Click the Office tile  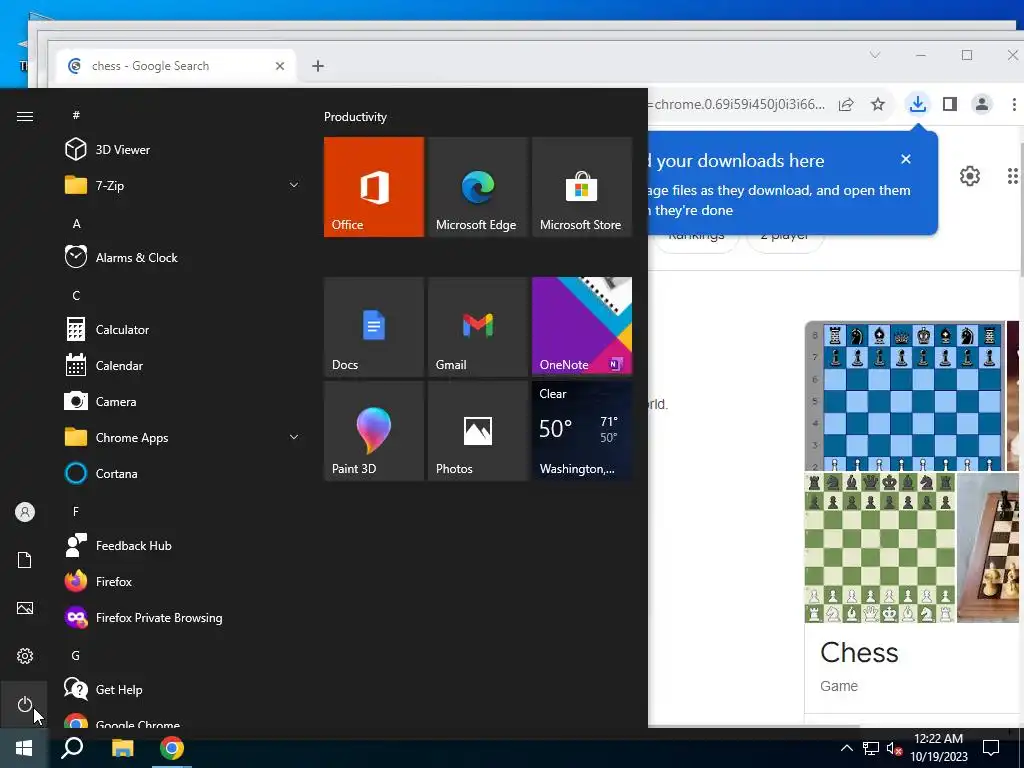point(374,187)
